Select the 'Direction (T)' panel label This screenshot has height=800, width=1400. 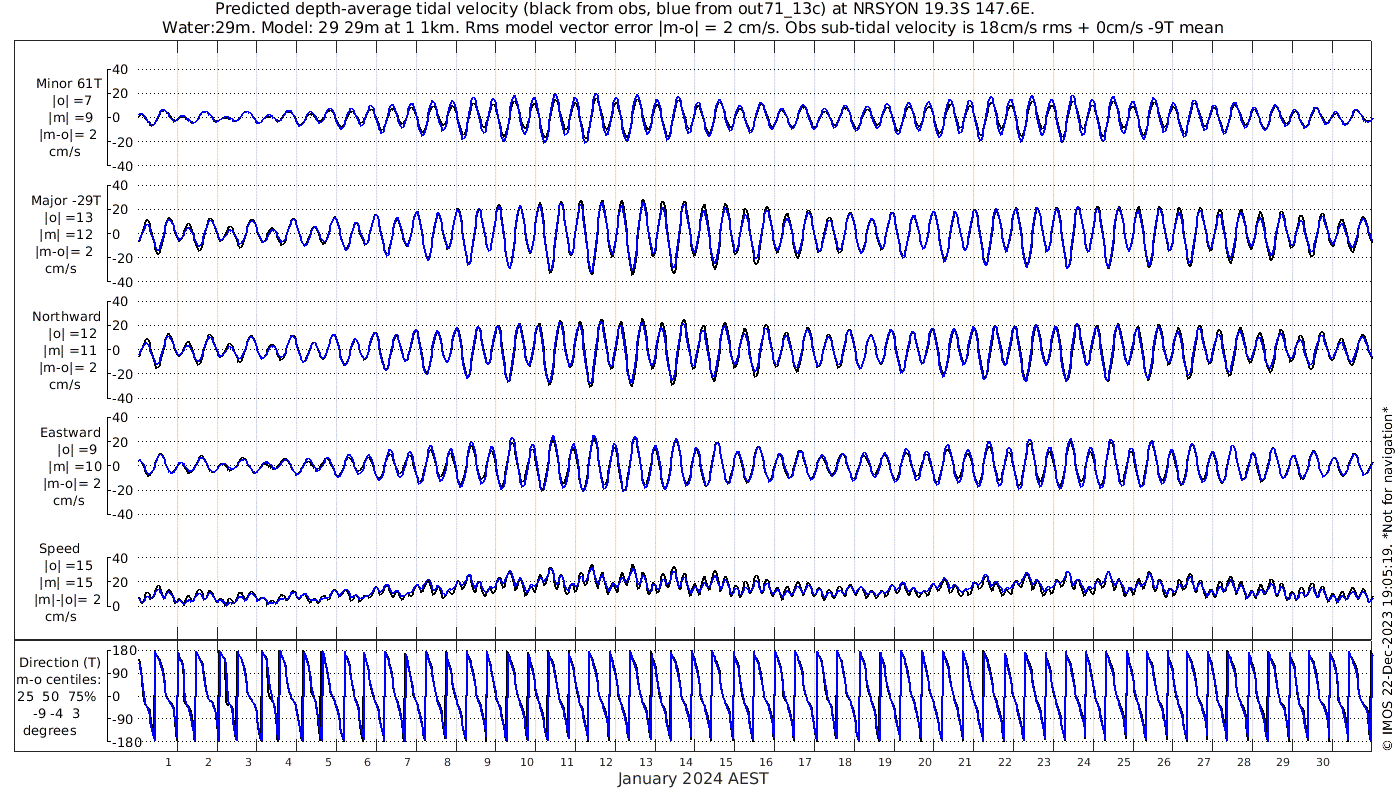(62, 662)
